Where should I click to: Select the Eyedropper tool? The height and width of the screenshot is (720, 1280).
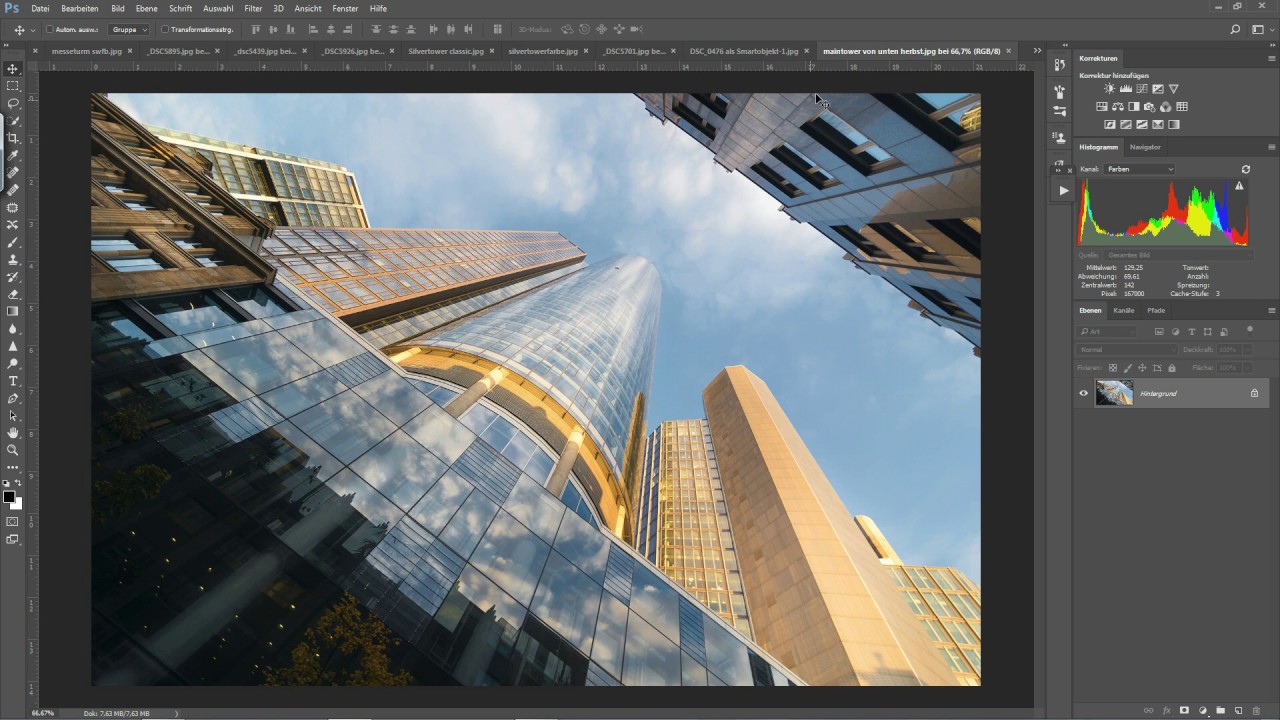(13, 155)
